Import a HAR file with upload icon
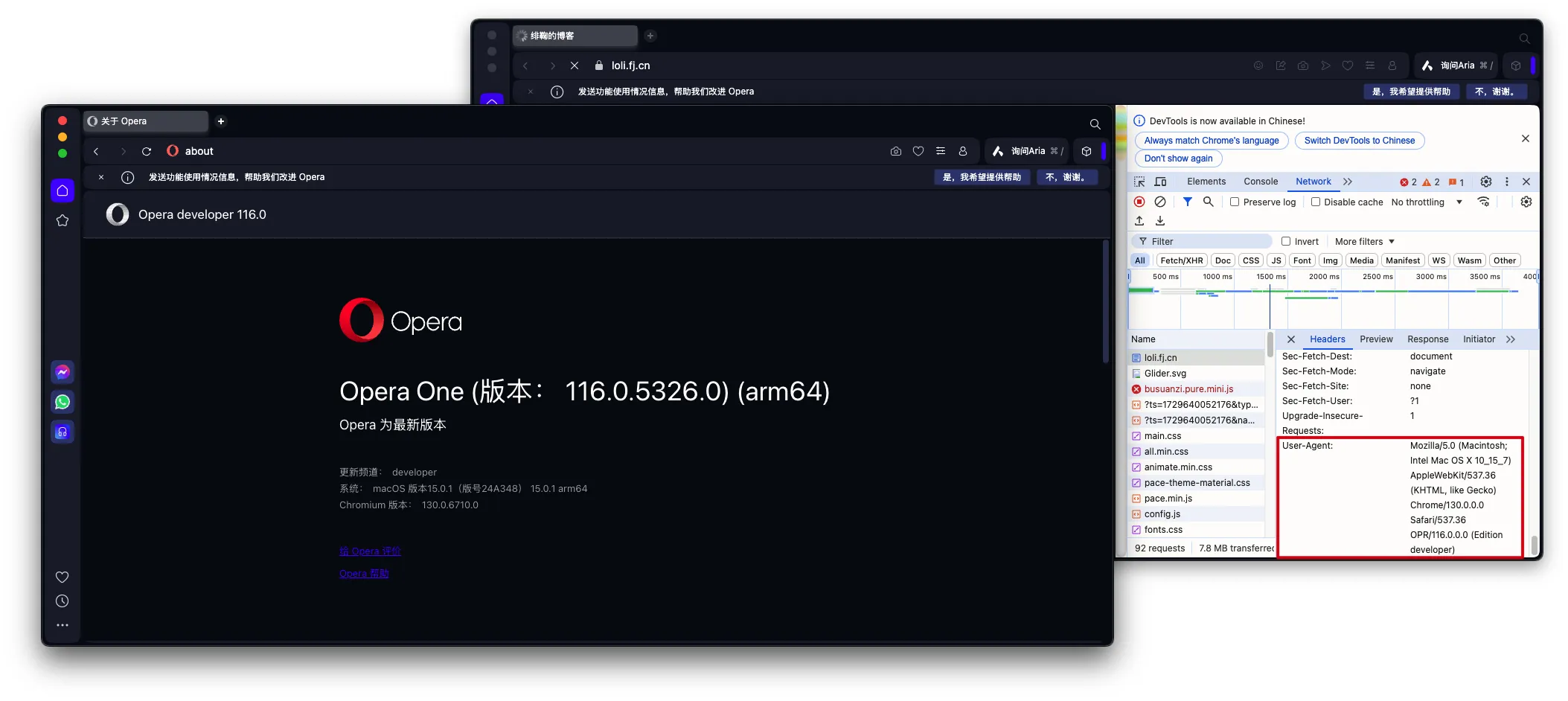 1139,221
